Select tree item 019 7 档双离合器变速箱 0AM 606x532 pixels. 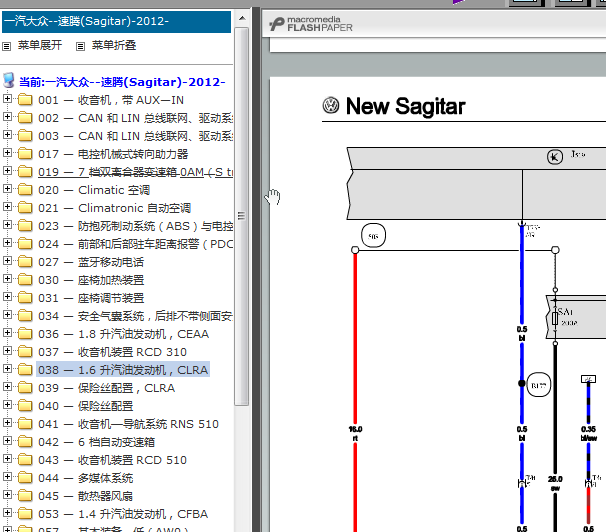pos(135,172)
